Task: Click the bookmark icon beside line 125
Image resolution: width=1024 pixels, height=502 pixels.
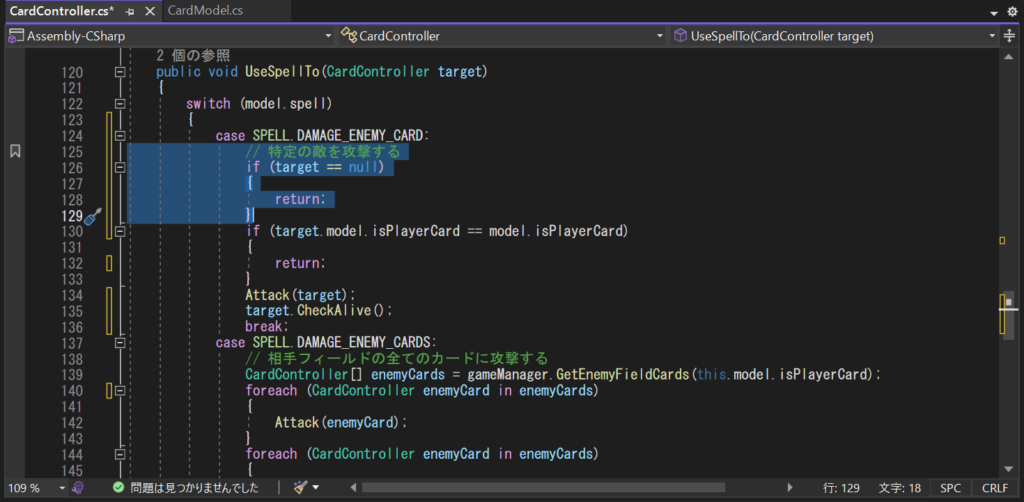Action: coord(15,151)
